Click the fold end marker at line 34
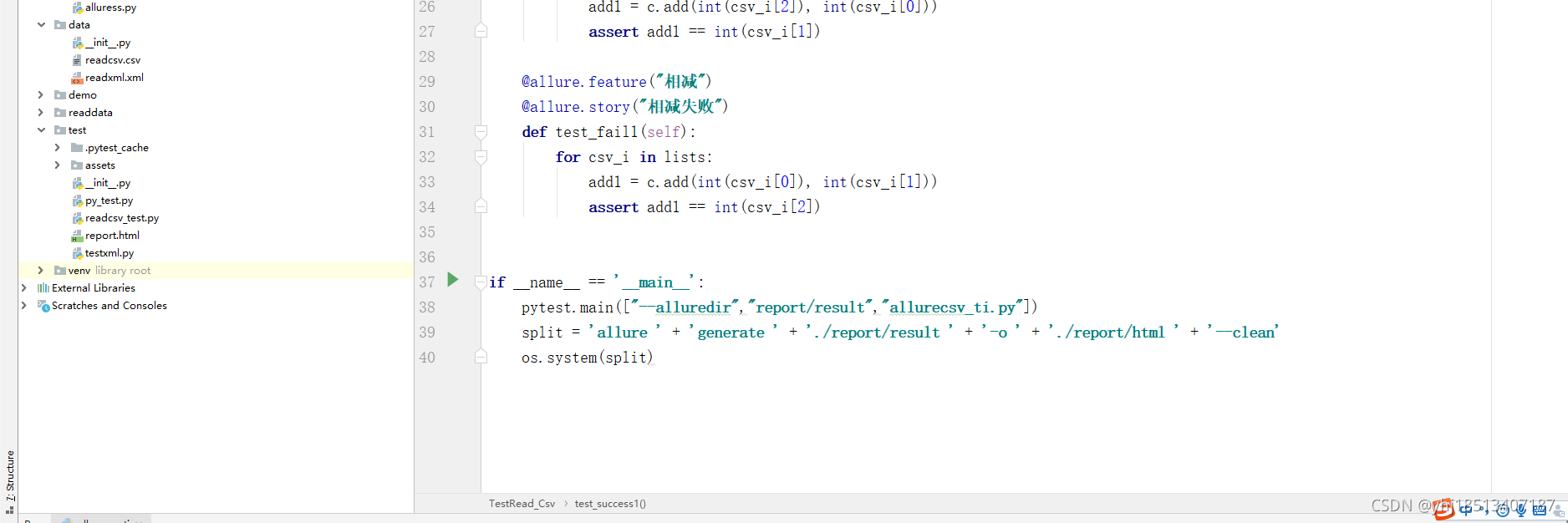 (481, 206)
